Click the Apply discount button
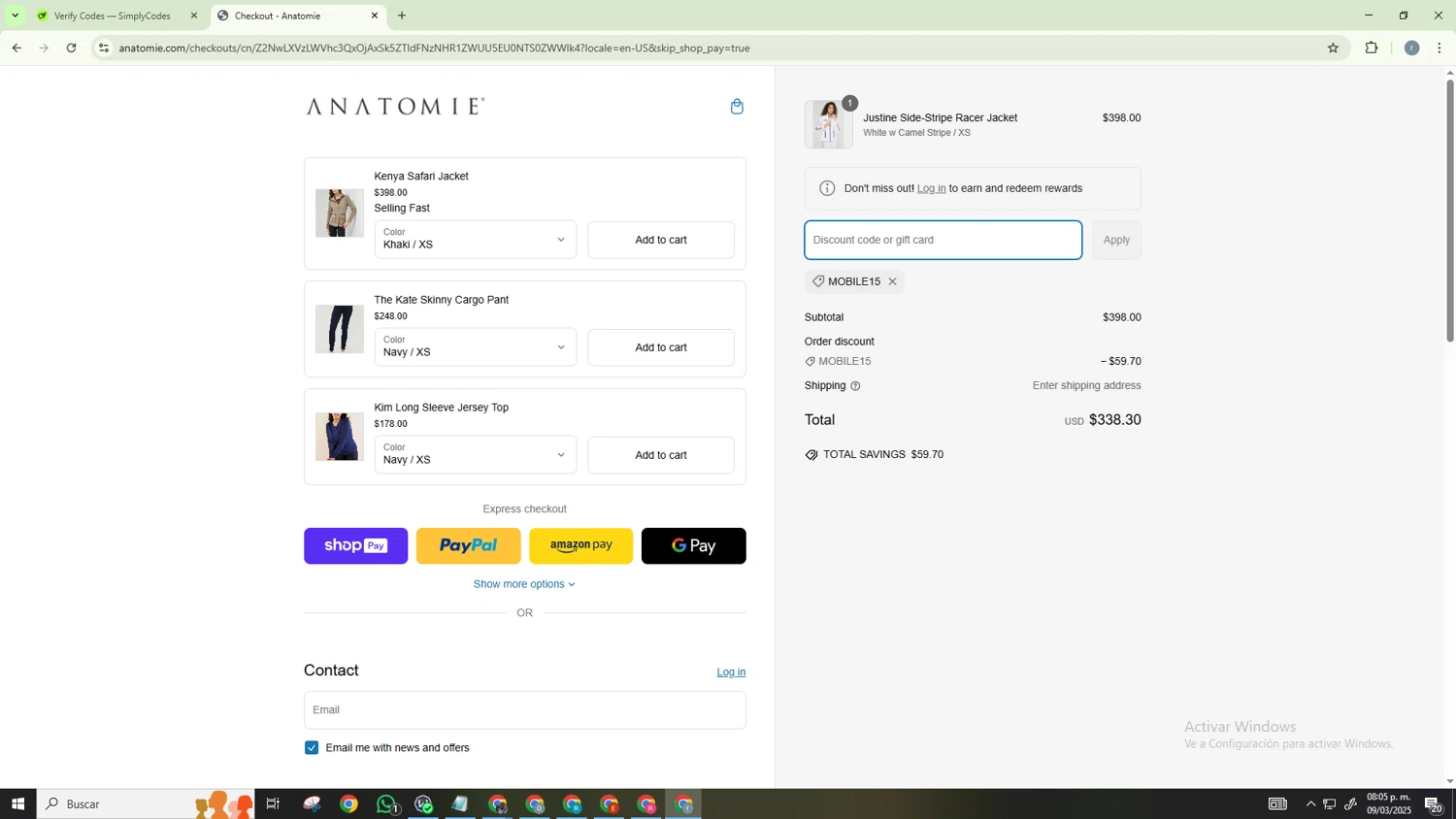This screenshot has width=1456, height=819. 1116,240
